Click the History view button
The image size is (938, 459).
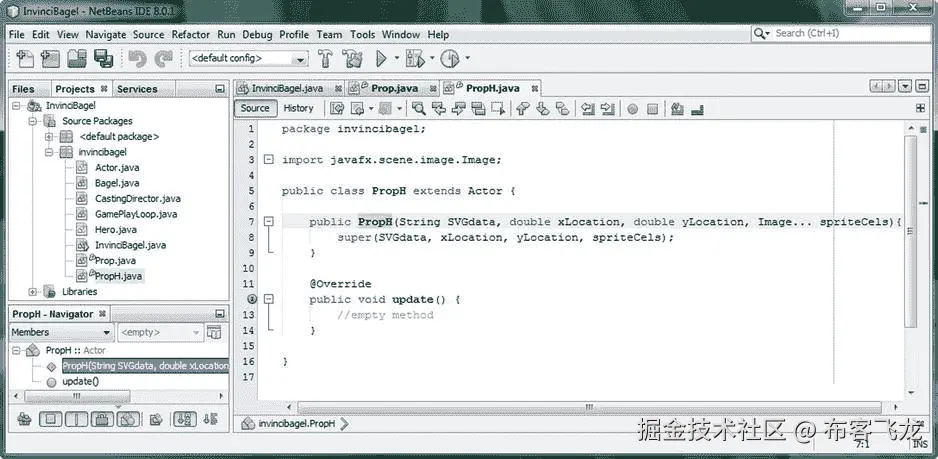point(299,108)
